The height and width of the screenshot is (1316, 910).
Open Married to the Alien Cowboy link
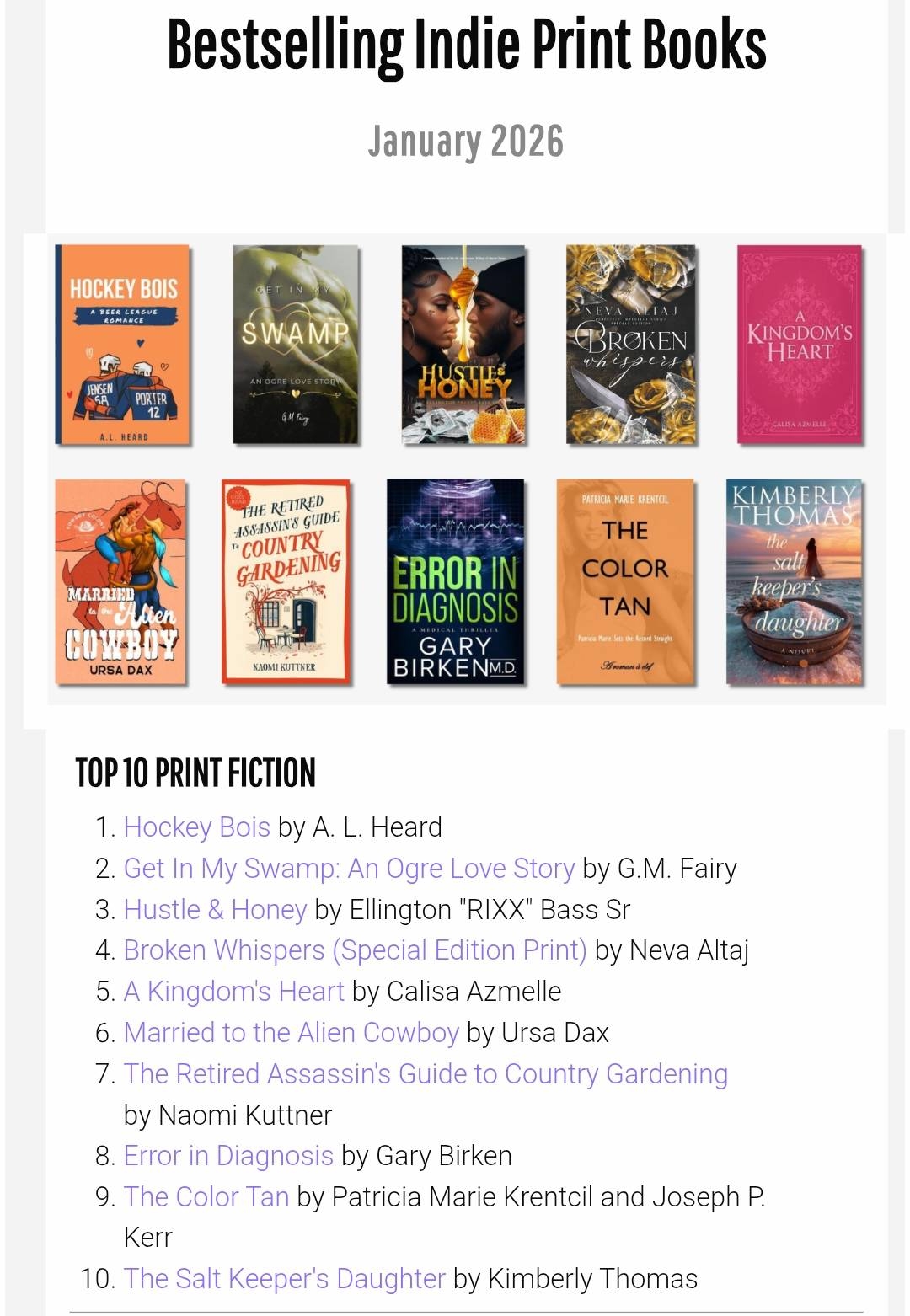click(291, 1033)
